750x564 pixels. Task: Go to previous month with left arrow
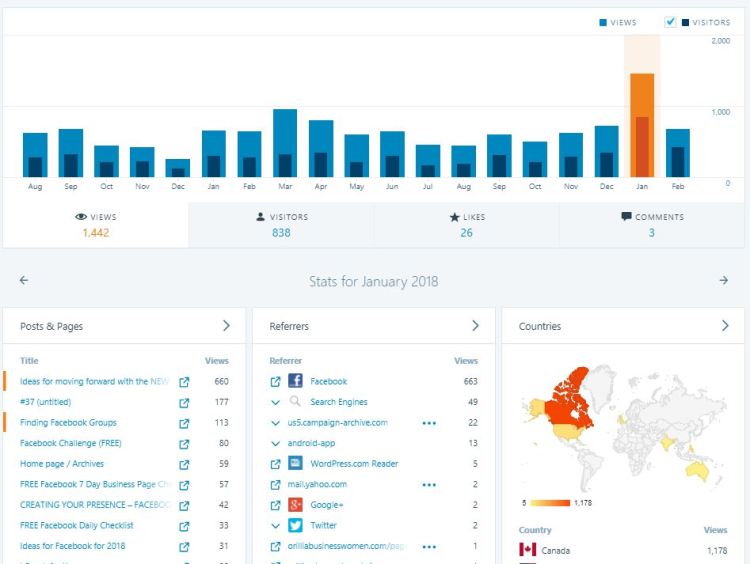(x=24, y=281)
